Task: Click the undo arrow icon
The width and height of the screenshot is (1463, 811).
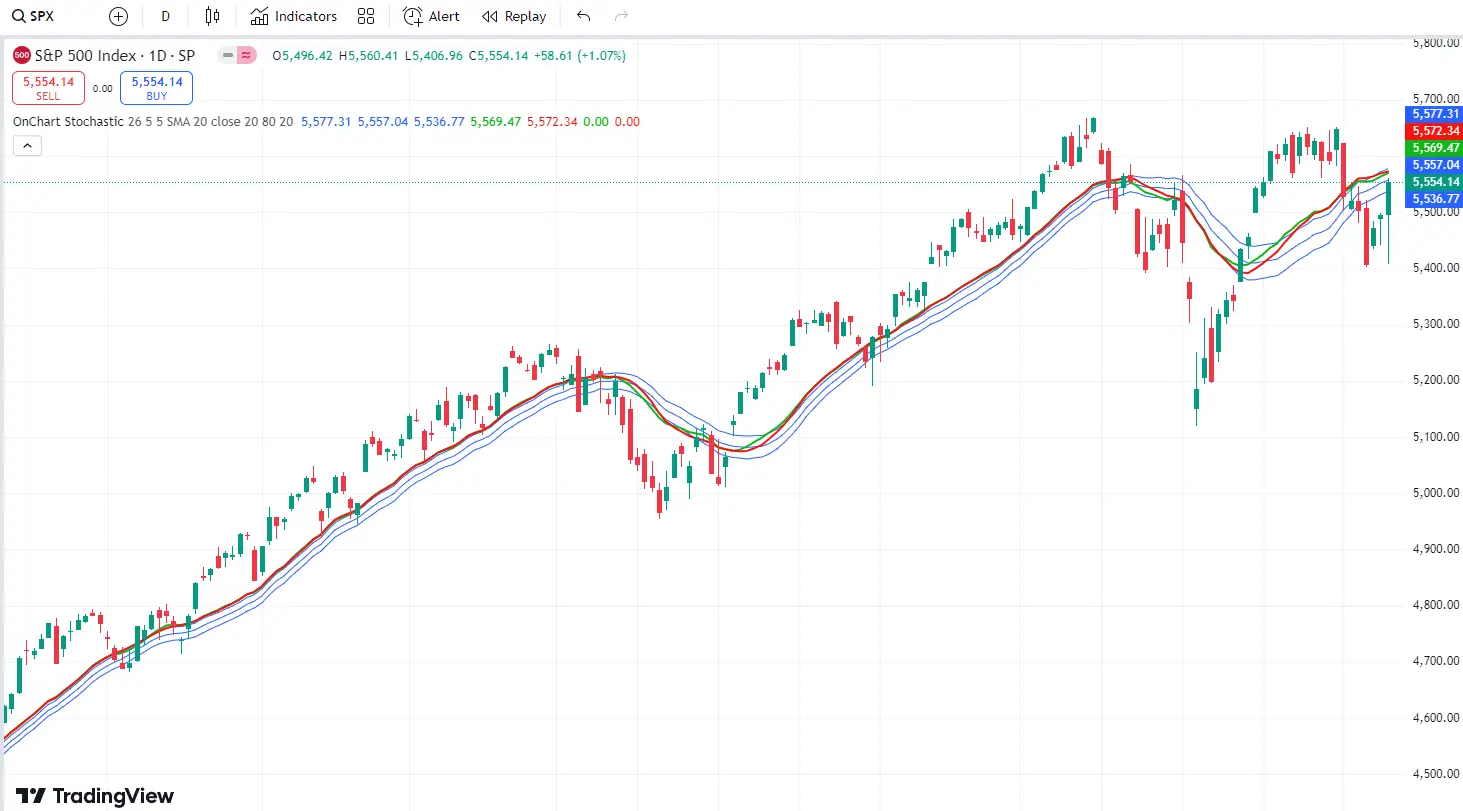Action: click(583, 16)
